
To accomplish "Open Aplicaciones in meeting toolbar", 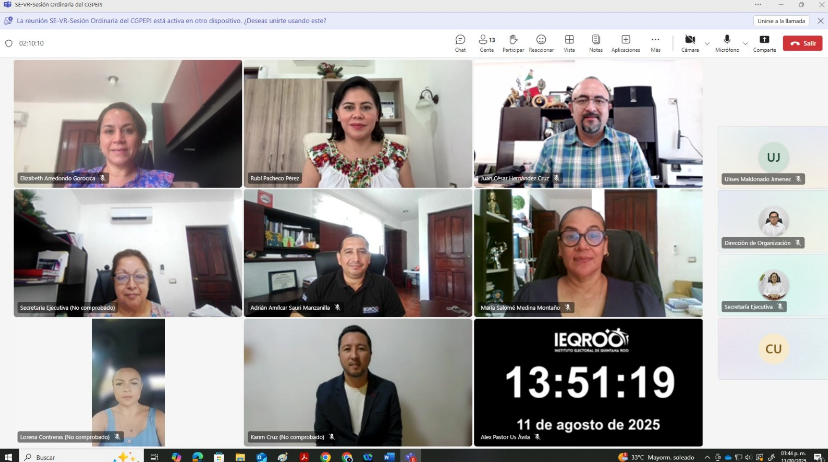I will click(626, 42).
